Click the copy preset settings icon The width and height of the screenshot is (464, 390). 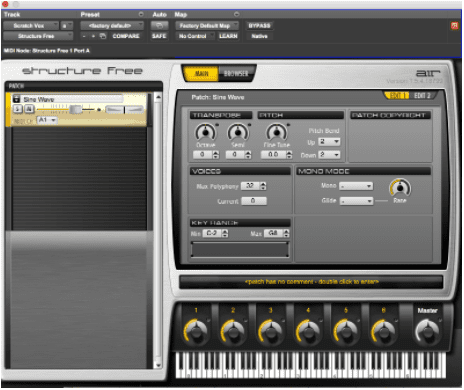pyautogui.click(x=103, y=36)
